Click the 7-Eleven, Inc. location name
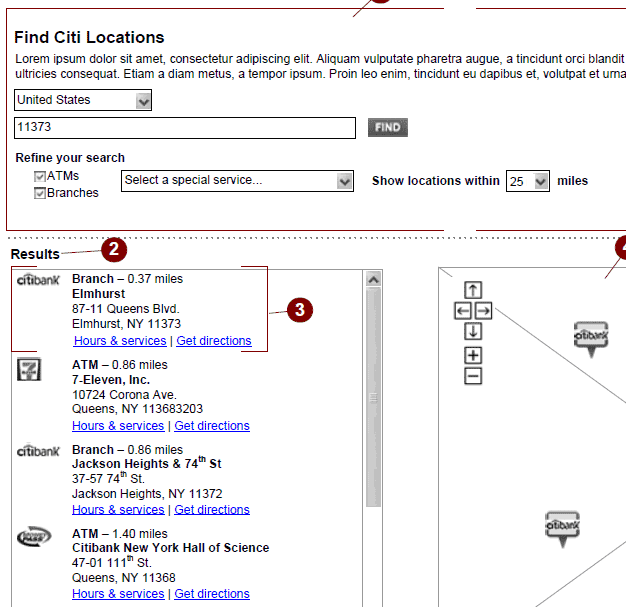 pos(111,380)
